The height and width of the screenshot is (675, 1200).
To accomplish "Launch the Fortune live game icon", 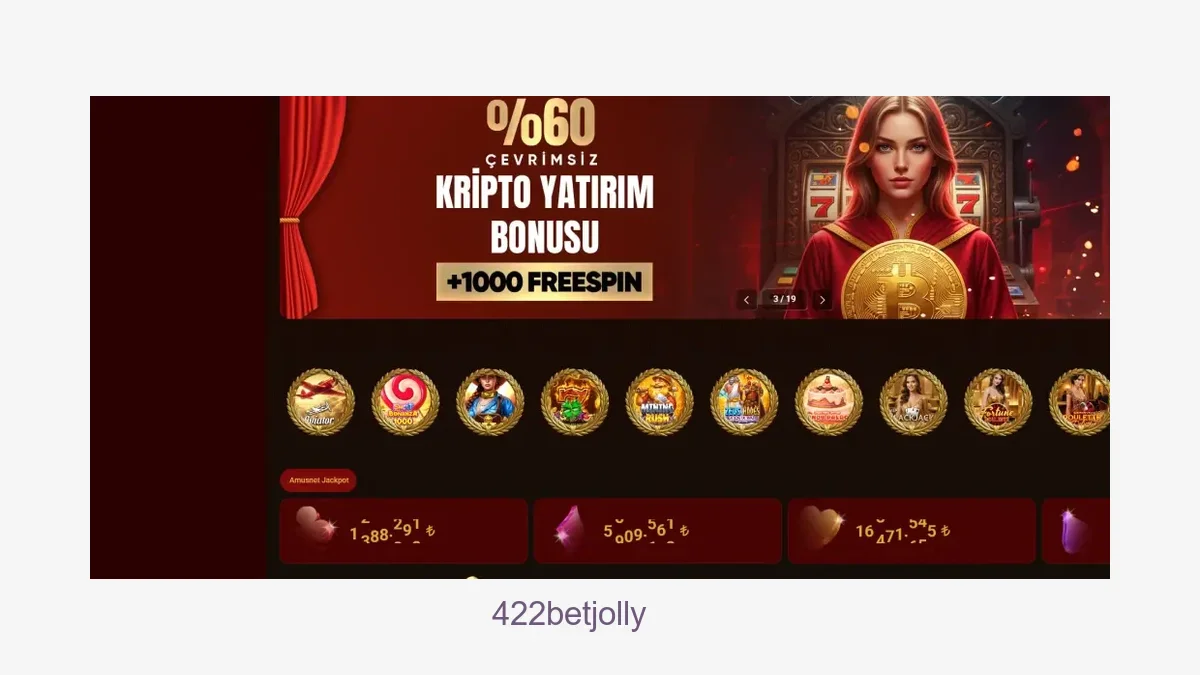I will pyautogui.click(x=998, y=402).
